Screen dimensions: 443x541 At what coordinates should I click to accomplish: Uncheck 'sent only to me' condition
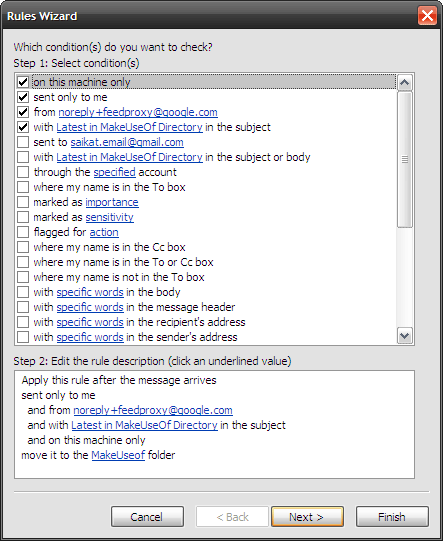point(23,97)
